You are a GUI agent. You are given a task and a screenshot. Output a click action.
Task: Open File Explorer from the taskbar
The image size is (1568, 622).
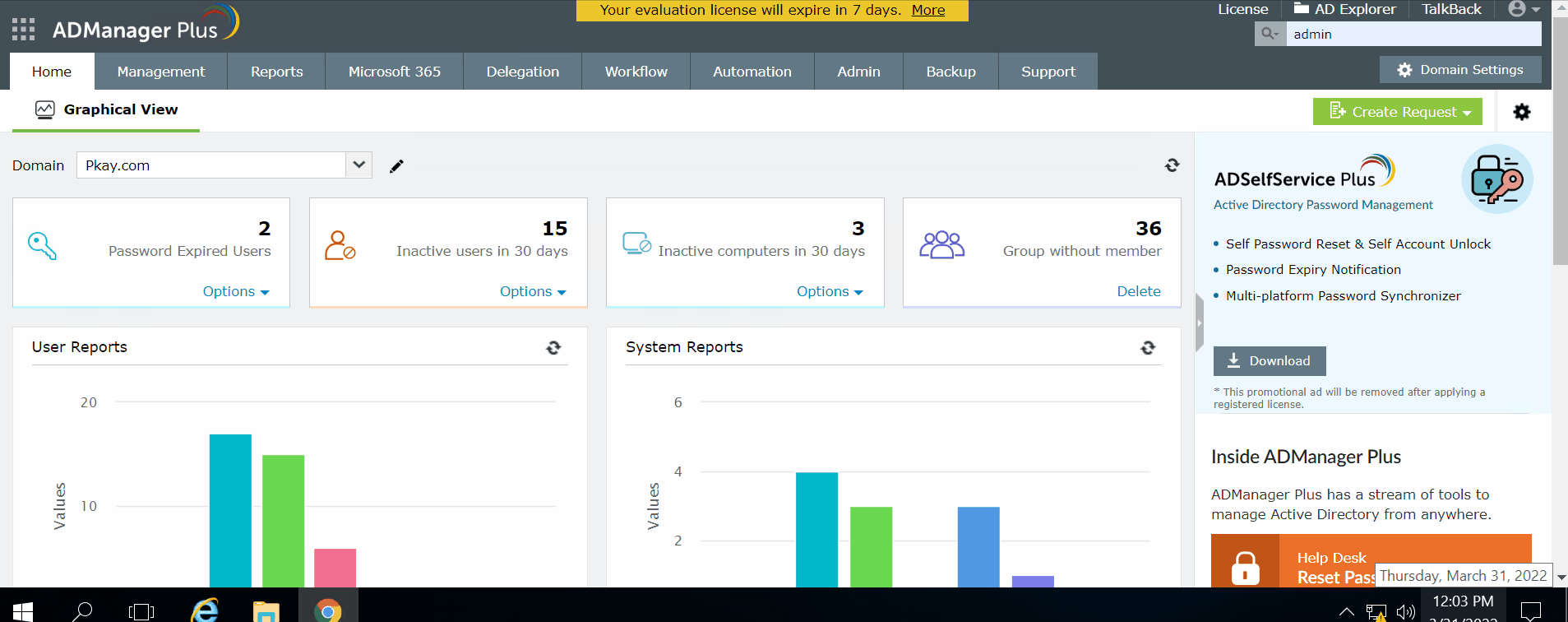(266, 611)
